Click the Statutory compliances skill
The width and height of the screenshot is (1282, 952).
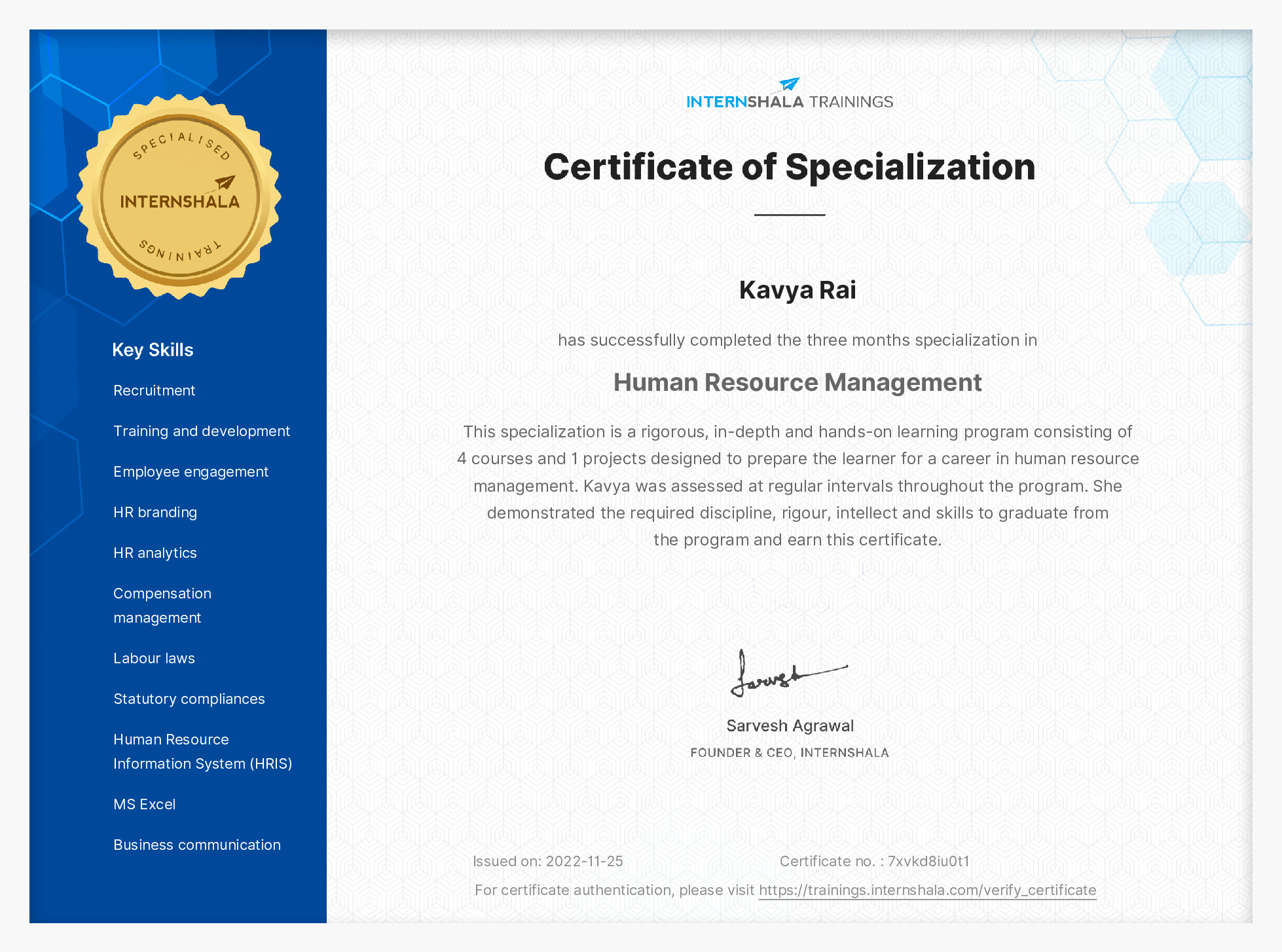click(189, 699)
